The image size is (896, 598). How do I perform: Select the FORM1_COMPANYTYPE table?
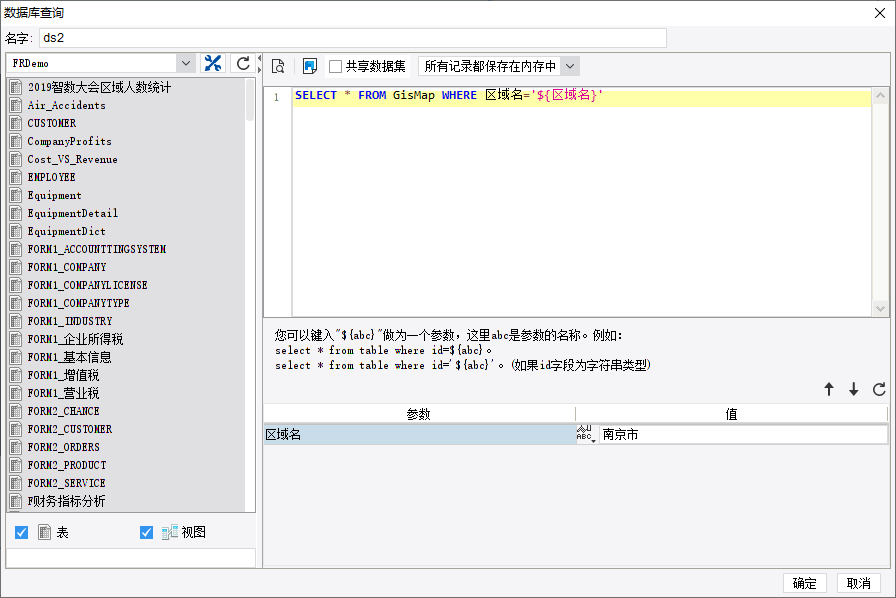coord(78,303)
